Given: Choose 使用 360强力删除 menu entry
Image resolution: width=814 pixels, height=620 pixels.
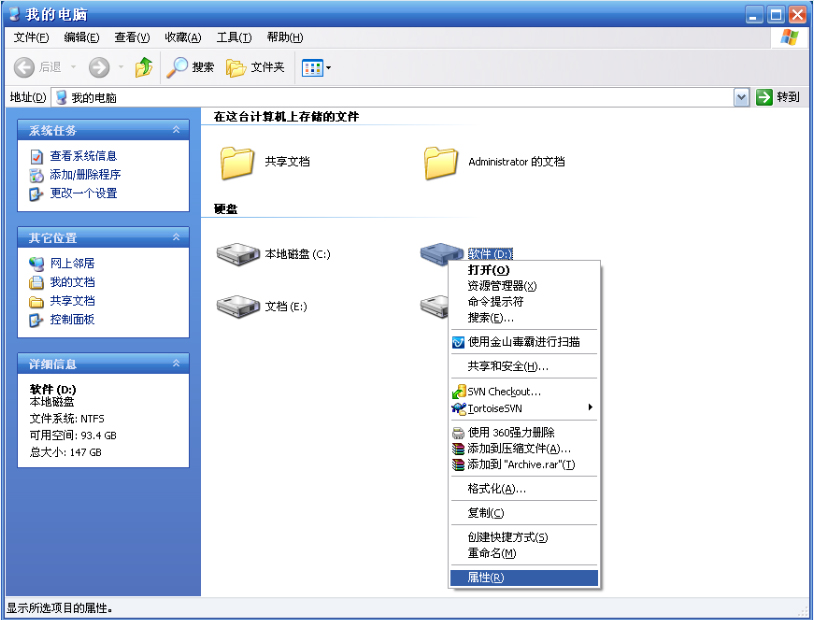Looking at the screenshot, I should pyautogui.click(x=524, y=432).
